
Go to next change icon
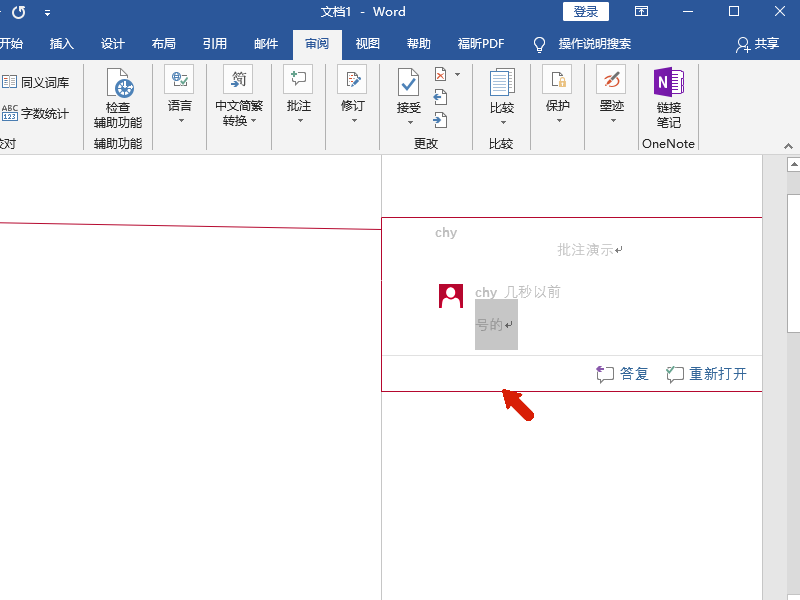440,120
